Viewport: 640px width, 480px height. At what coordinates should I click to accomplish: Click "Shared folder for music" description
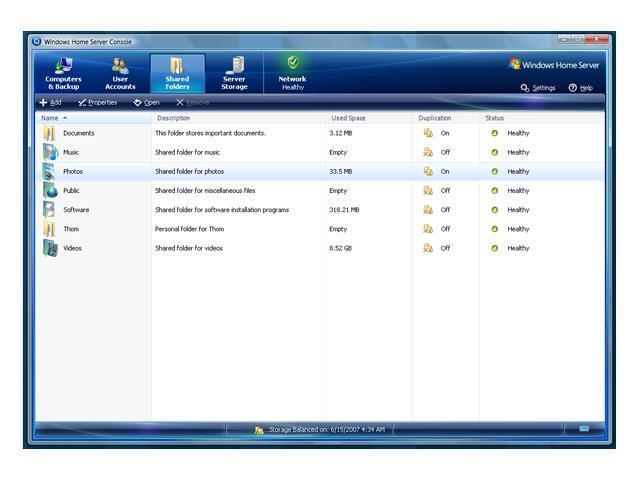pos(188,152)
